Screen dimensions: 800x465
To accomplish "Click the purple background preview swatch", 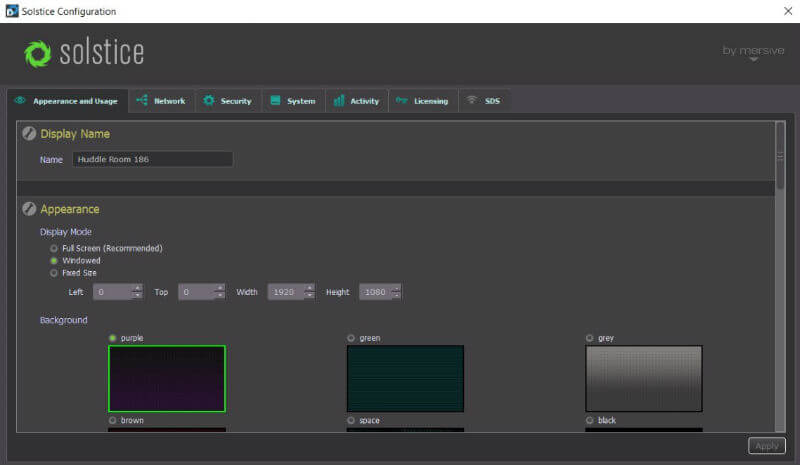I will [167, 379].
